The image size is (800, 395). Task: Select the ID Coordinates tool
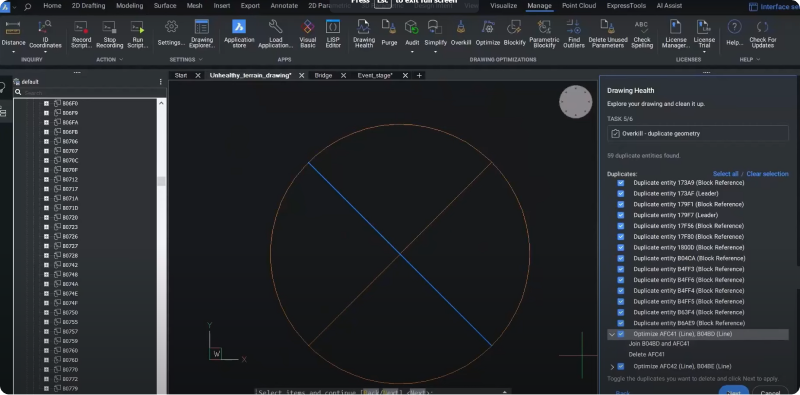click(45, 27)
